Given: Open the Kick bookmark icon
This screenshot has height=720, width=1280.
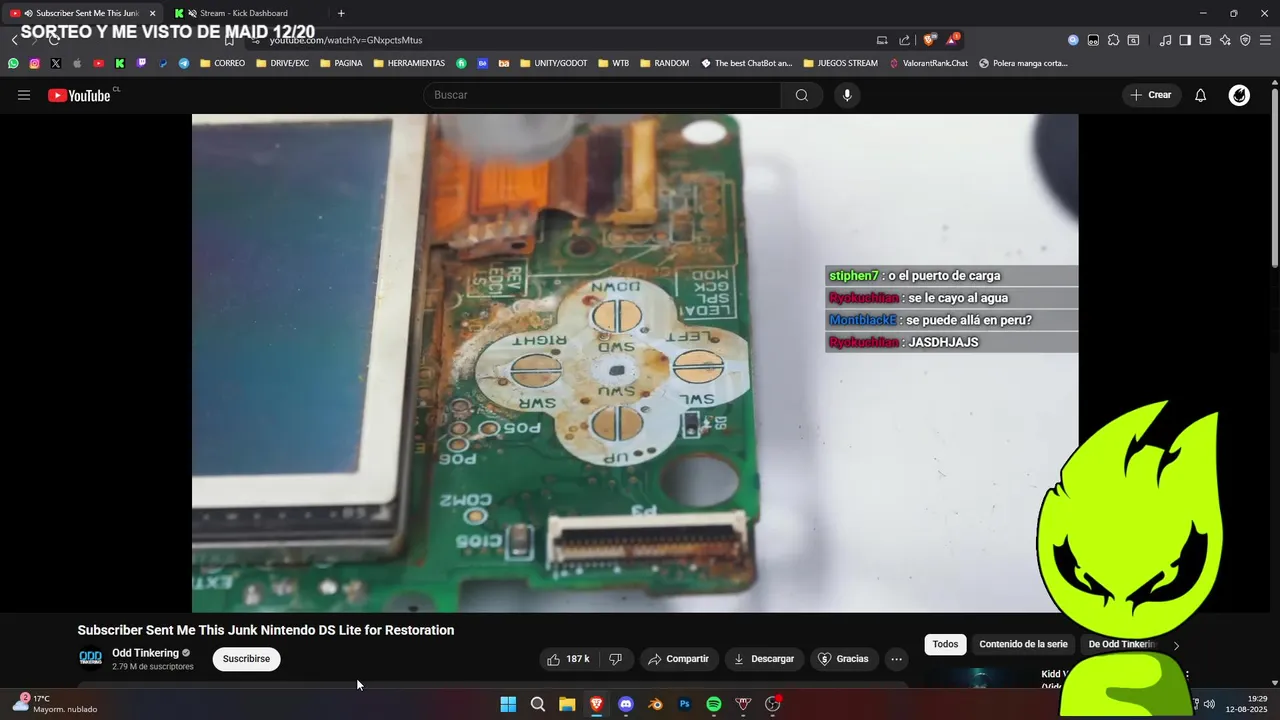Looking at the screenshot, I should pyautogui.click(x=120, y=63).
